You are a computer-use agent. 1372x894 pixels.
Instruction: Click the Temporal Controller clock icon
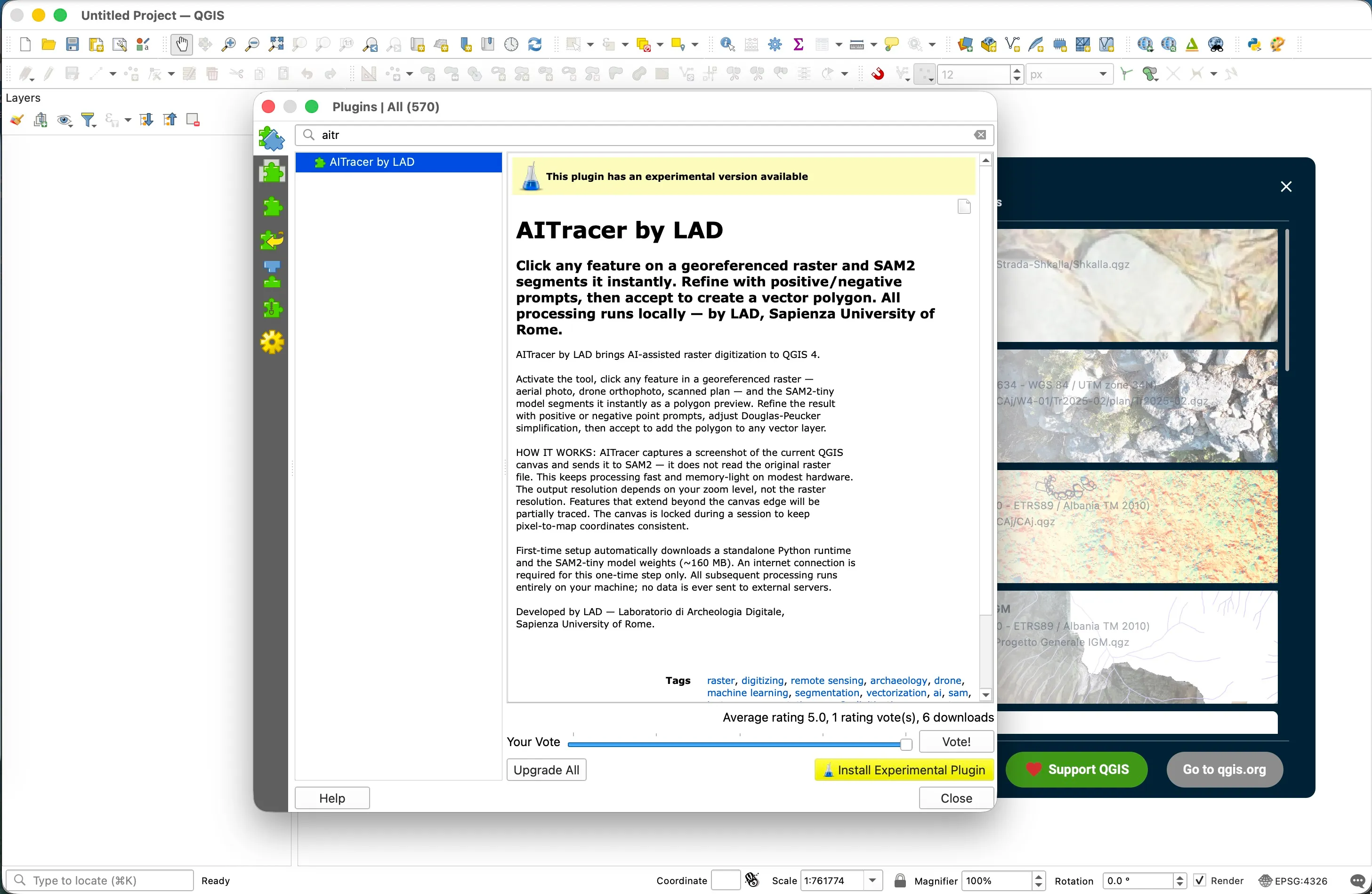pos(511,44)
